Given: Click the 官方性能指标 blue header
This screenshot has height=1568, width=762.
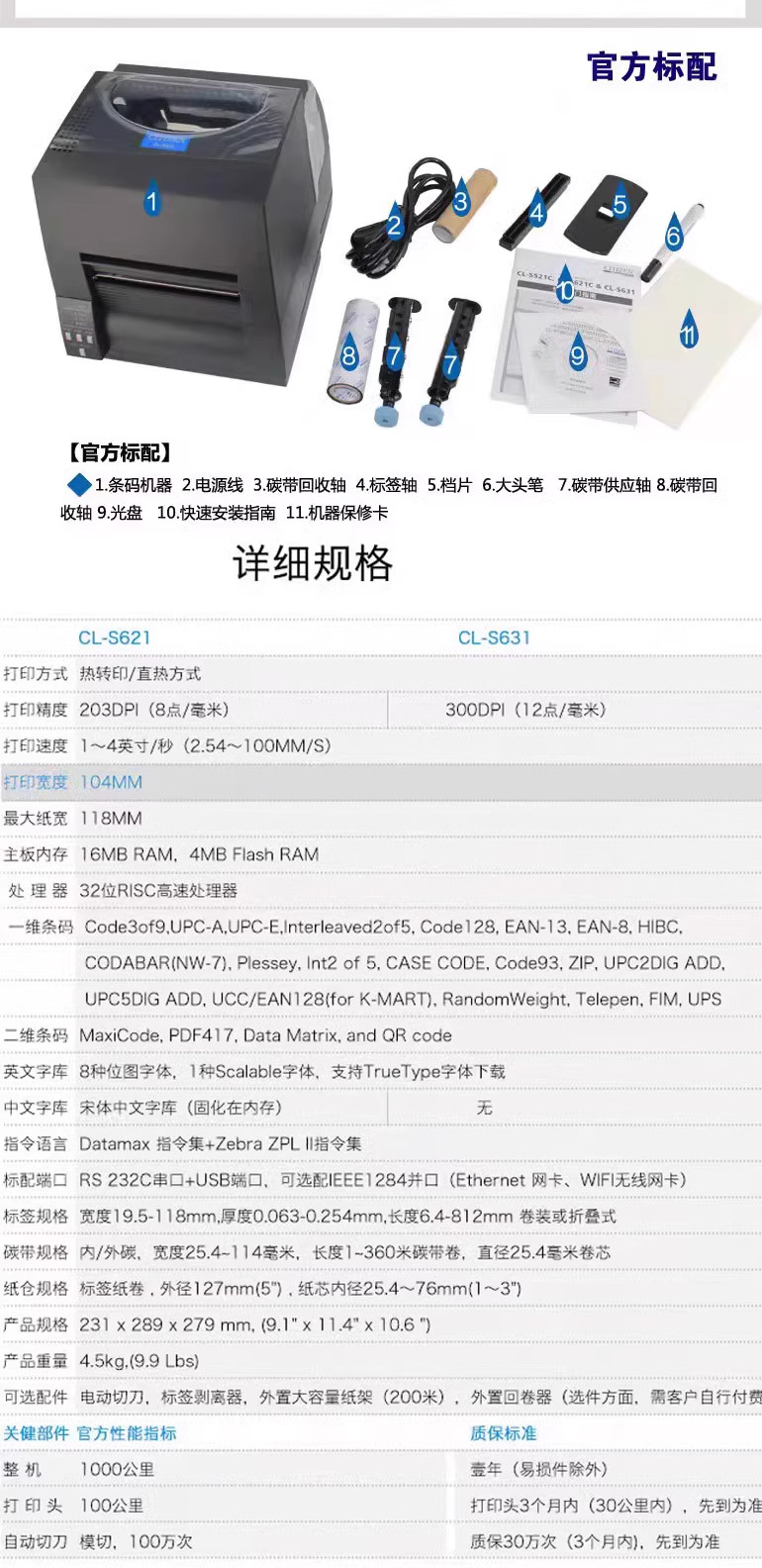Looking at the screenshot, I should pyautogui.click(x=127, y=1433).
